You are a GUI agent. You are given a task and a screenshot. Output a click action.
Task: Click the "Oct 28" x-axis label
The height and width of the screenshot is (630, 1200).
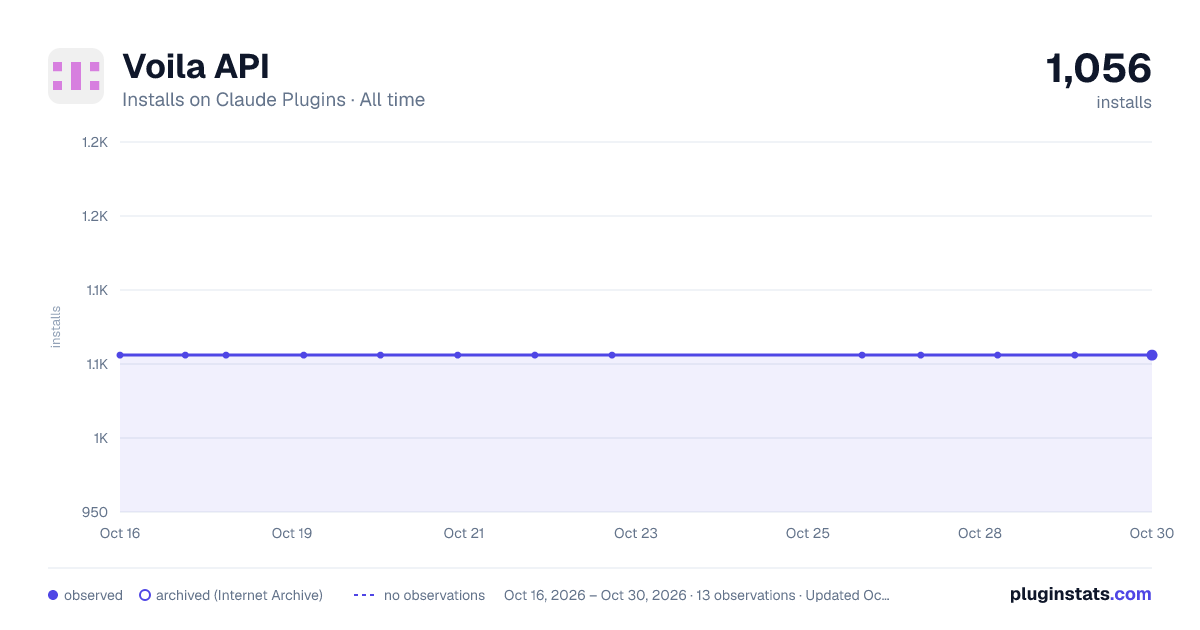click(x=980, y=533)
